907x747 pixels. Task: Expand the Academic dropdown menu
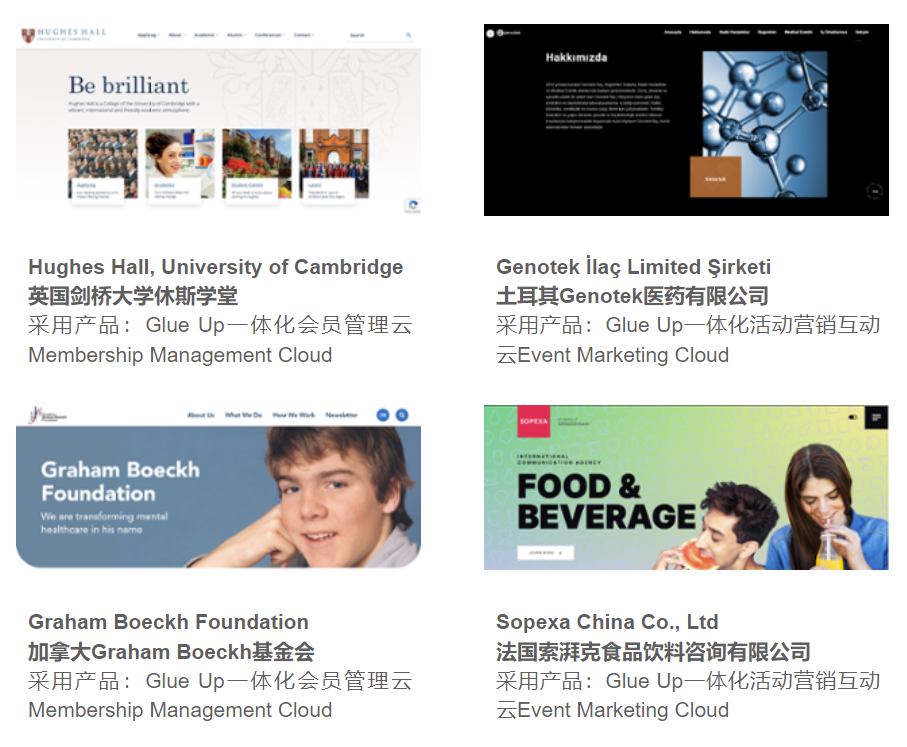click(205, 35)
